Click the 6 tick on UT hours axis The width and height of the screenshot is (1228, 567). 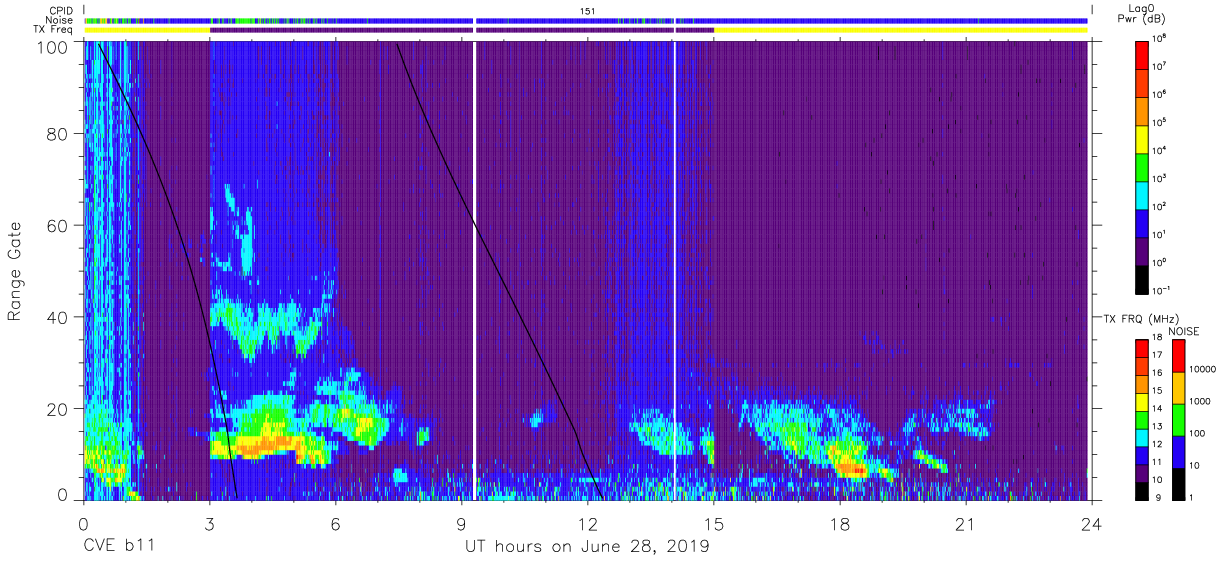(335, 524)
